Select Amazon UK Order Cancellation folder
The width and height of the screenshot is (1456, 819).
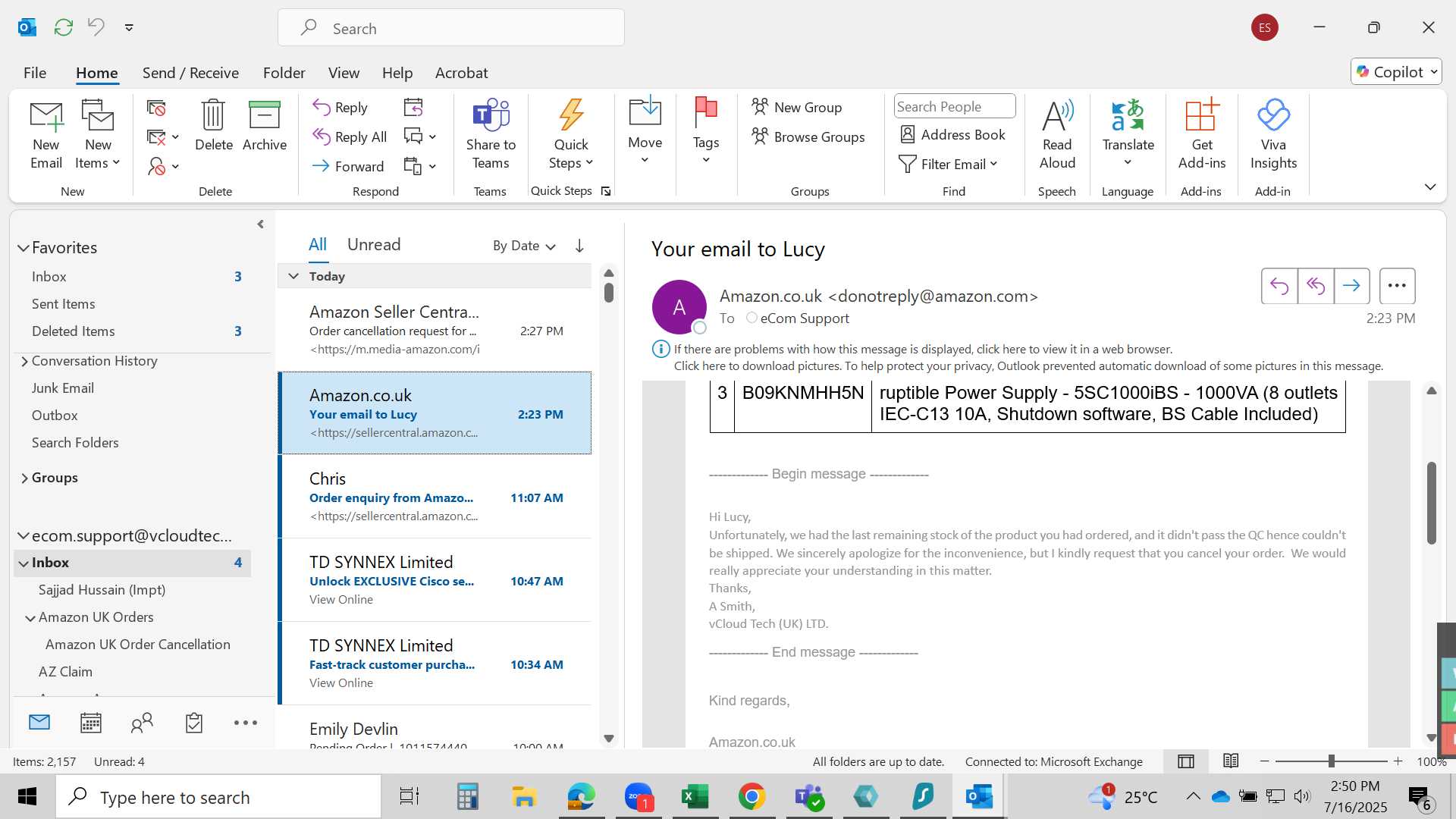click(137, 645)
